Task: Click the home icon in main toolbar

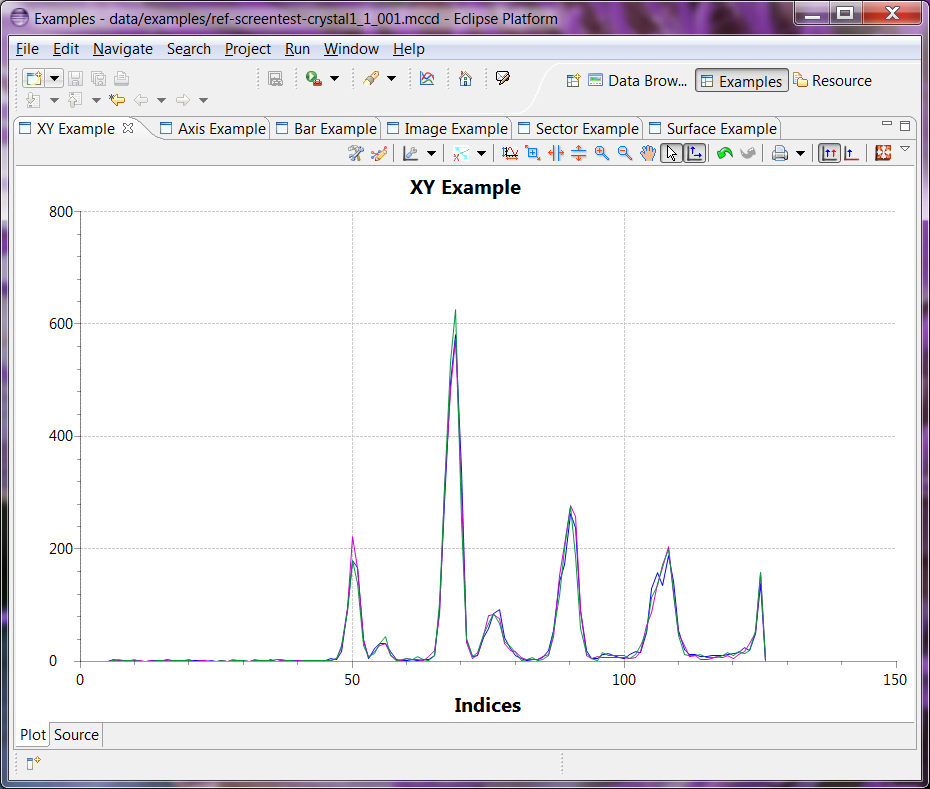Action: (465, 79)
